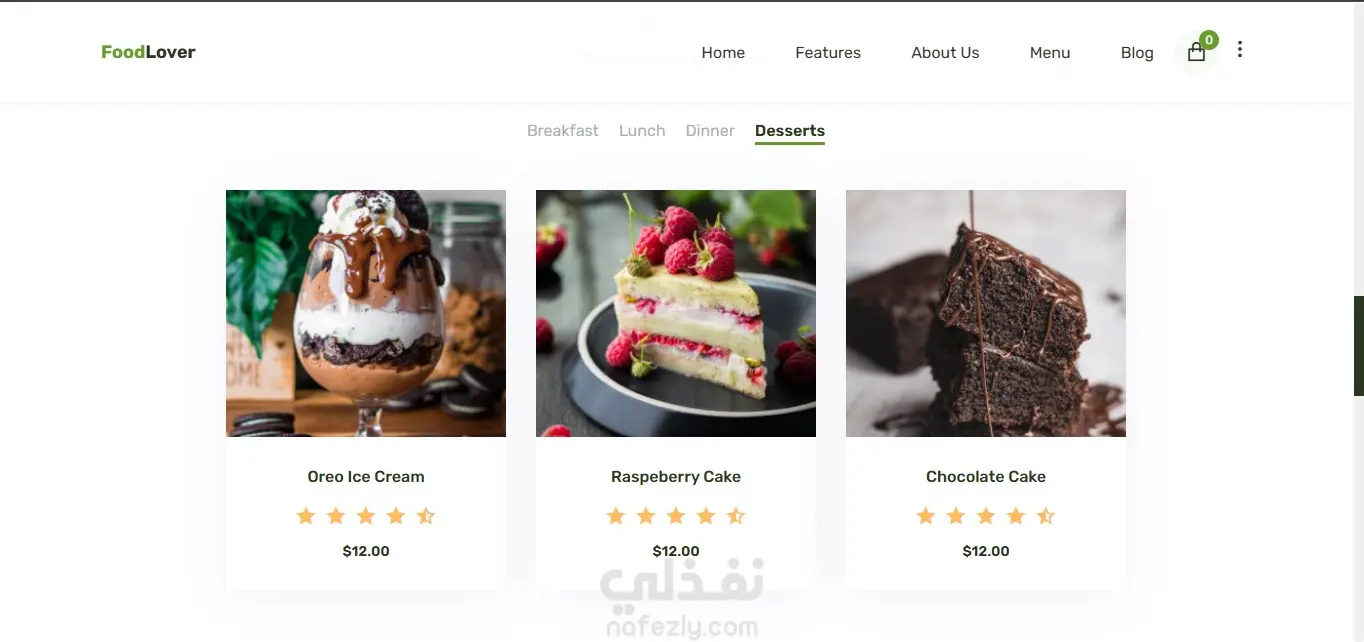Click the cart item count badge
This screenshot has height=642, width=1364.
[x=1208, y=40]
